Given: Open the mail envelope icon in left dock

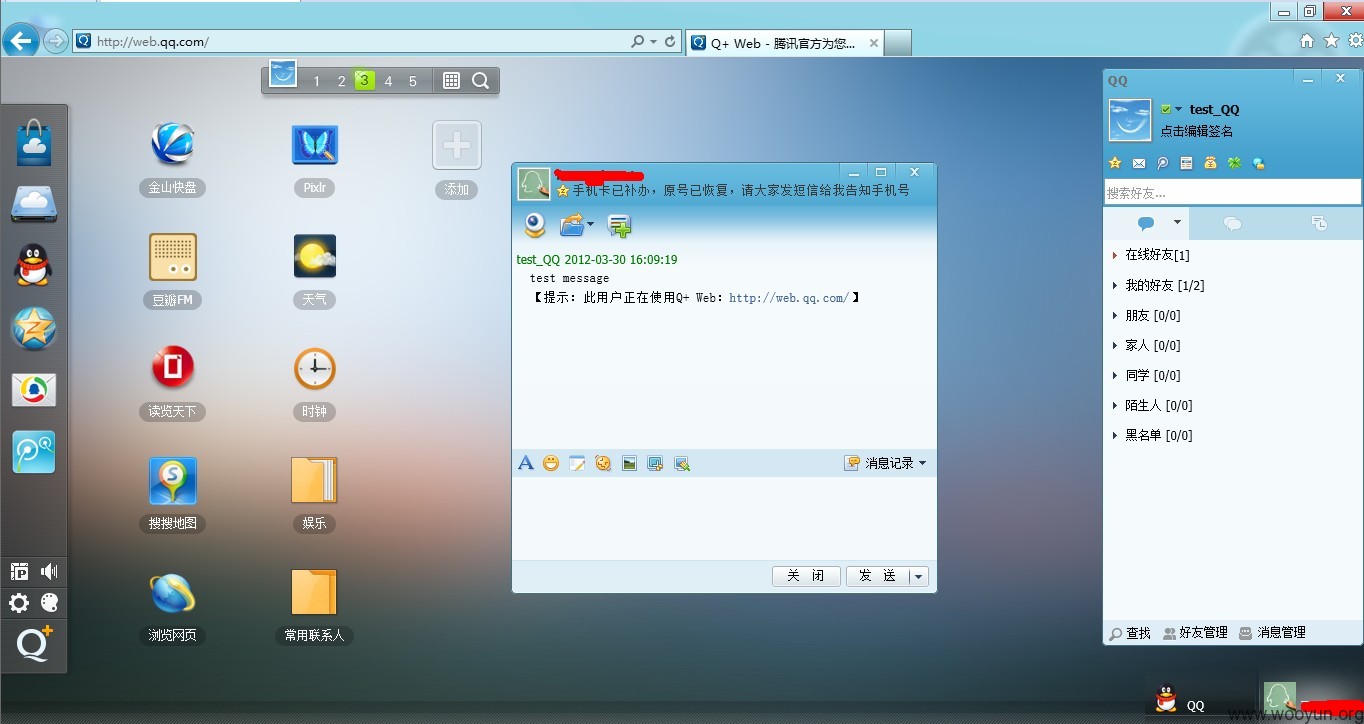Looking at the screenshot, I should tap(33, 390).
